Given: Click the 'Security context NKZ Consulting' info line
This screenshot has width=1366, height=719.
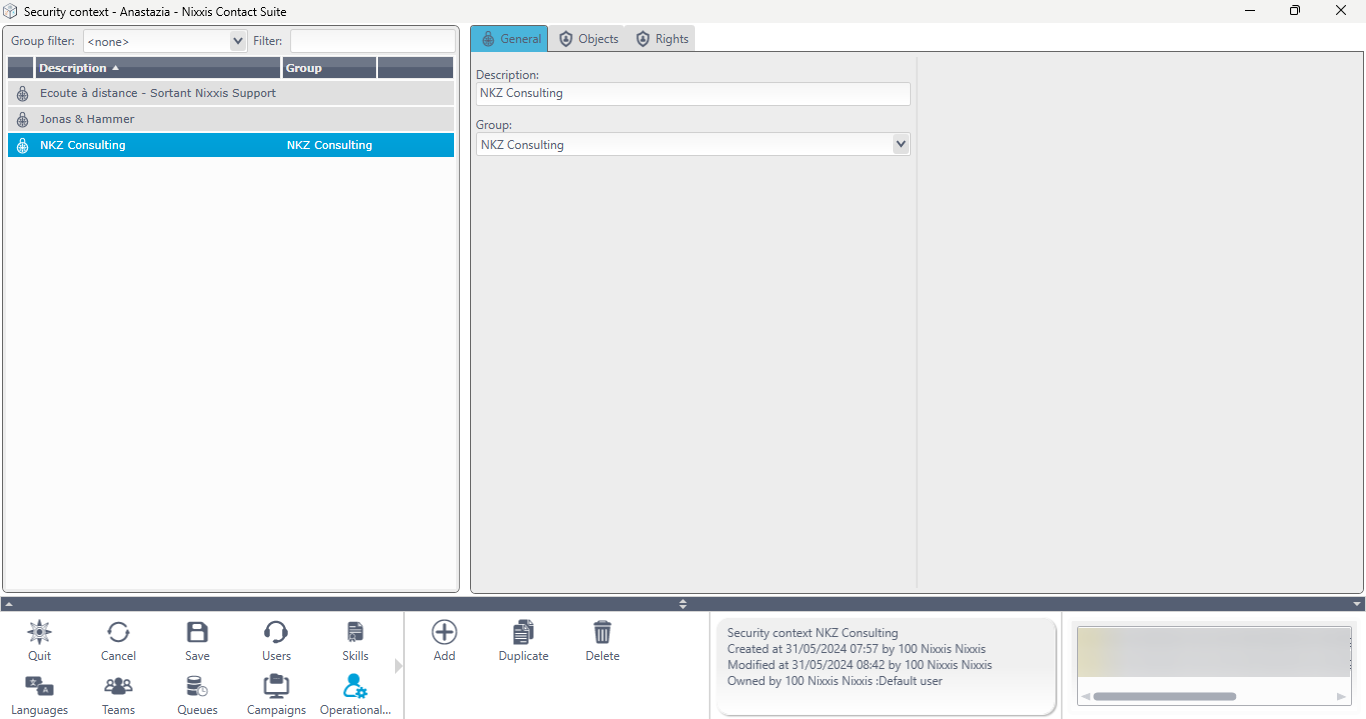Looking at the screenshot, I should 813,633.
